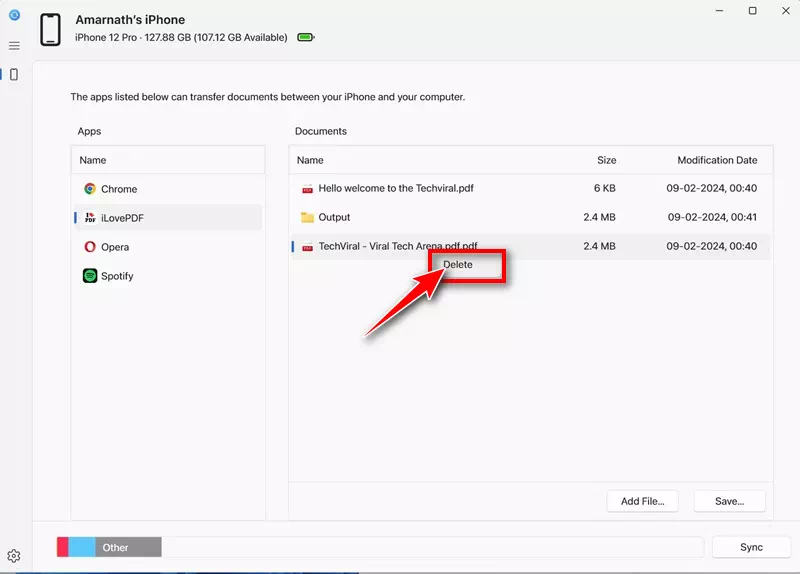This screenshot has height=574, width=800.
Task: Sort documents by Size column header
Action: (607, 160)
